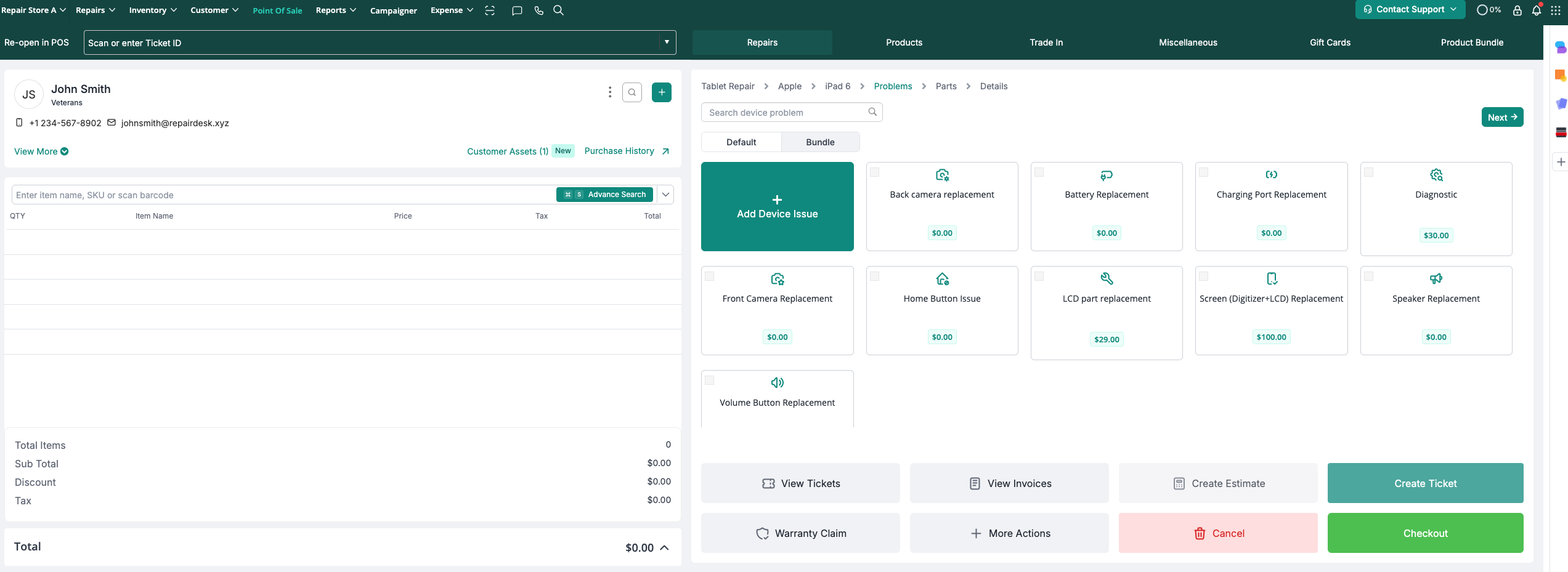Expand the Ticket ID dropdown arrow
Screen dimensions: 1568x572
(667, 42)
